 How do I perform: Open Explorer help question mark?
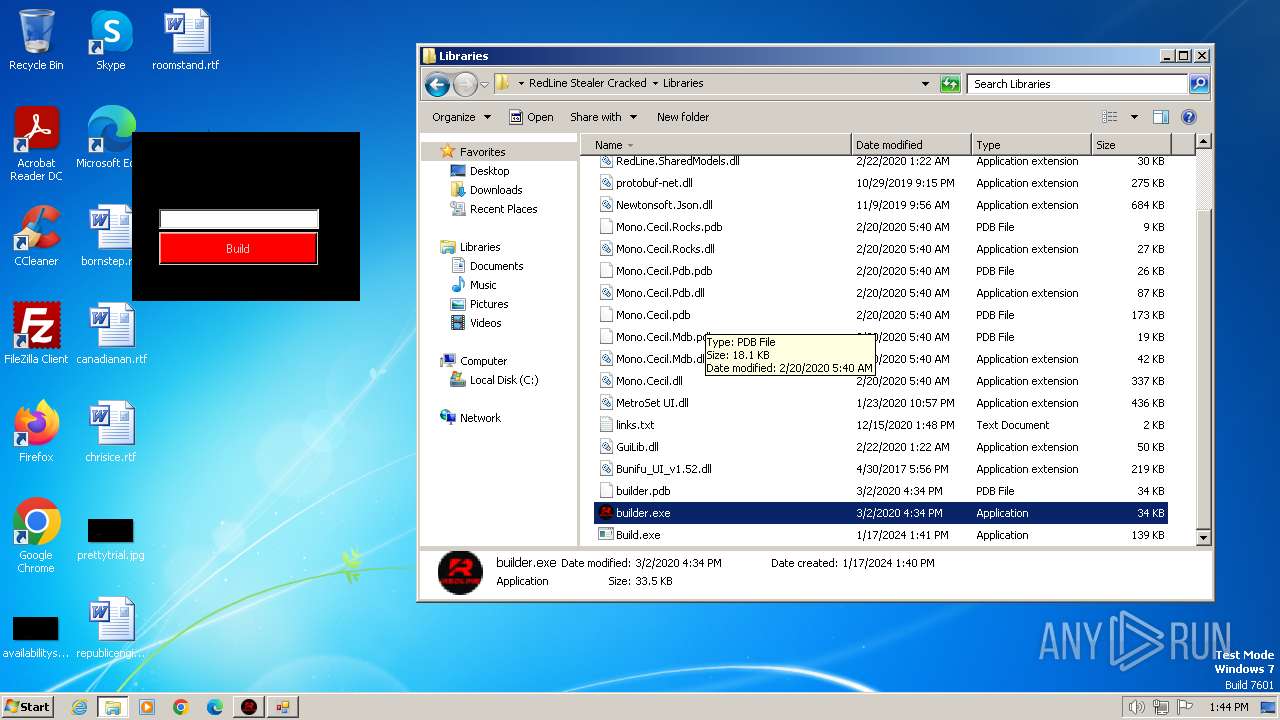click(1188, 117)
